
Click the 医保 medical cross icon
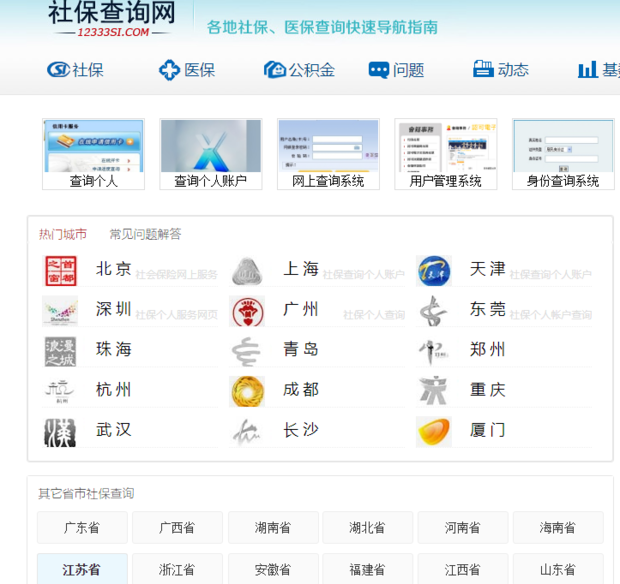[x=169, y=70]
